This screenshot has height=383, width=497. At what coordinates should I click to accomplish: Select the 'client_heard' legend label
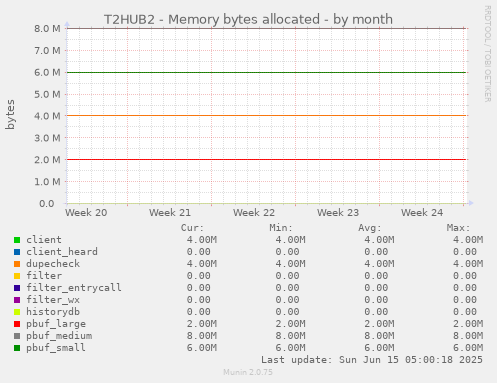[62, 252]
